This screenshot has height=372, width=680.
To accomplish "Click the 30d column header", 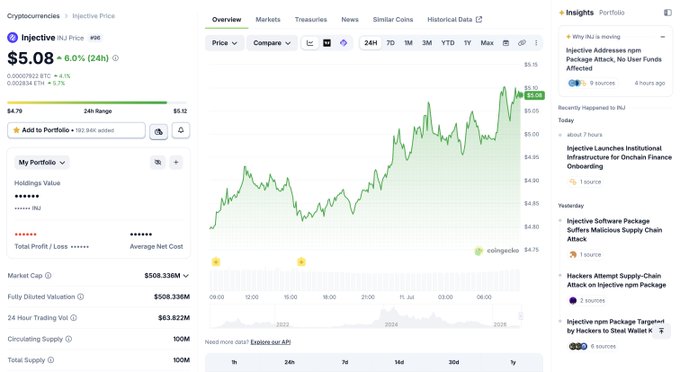I will point(454,362).
